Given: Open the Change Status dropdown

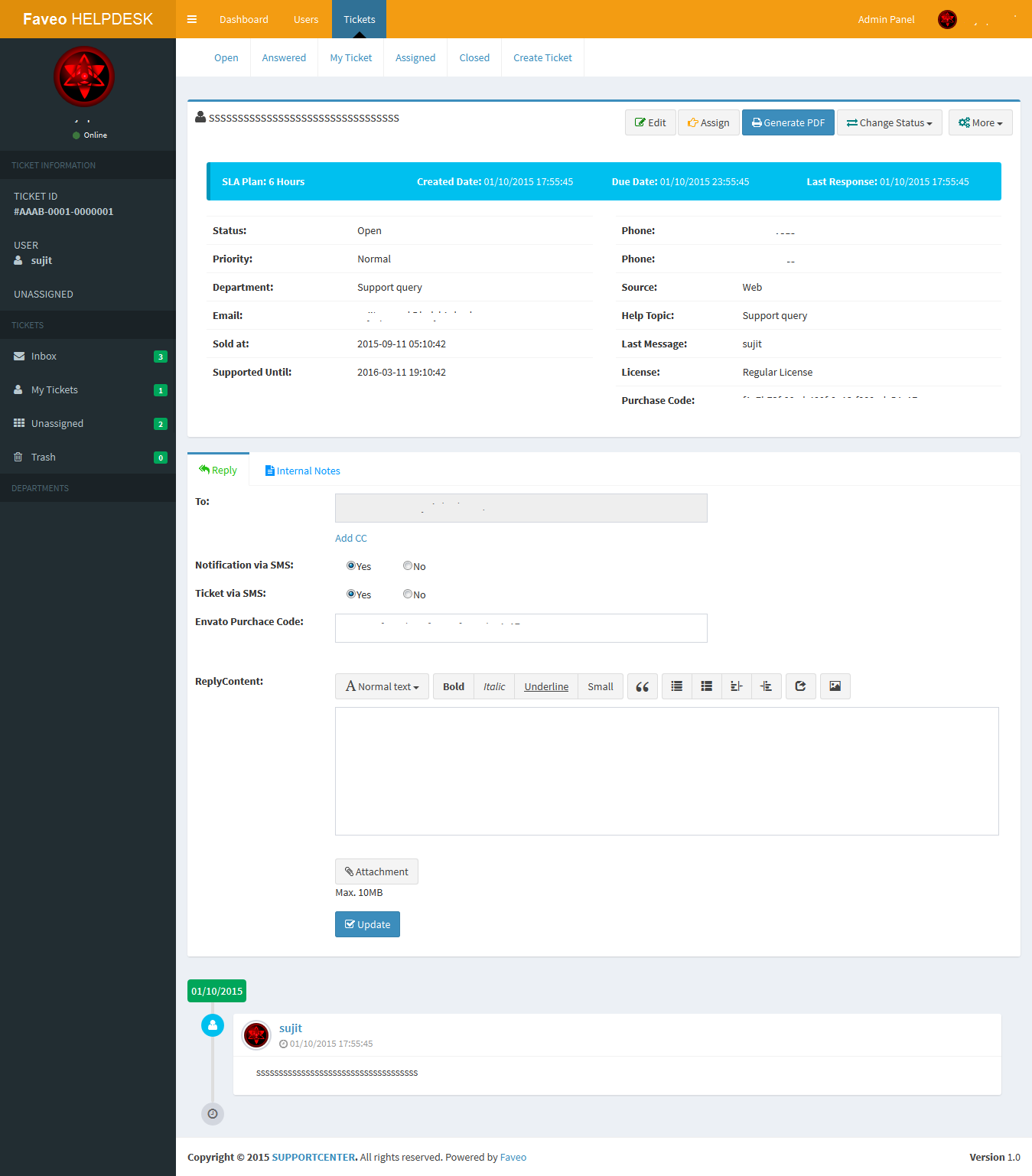Looking at the screenshot, I should pyautogui.click(x=890, y=122).
